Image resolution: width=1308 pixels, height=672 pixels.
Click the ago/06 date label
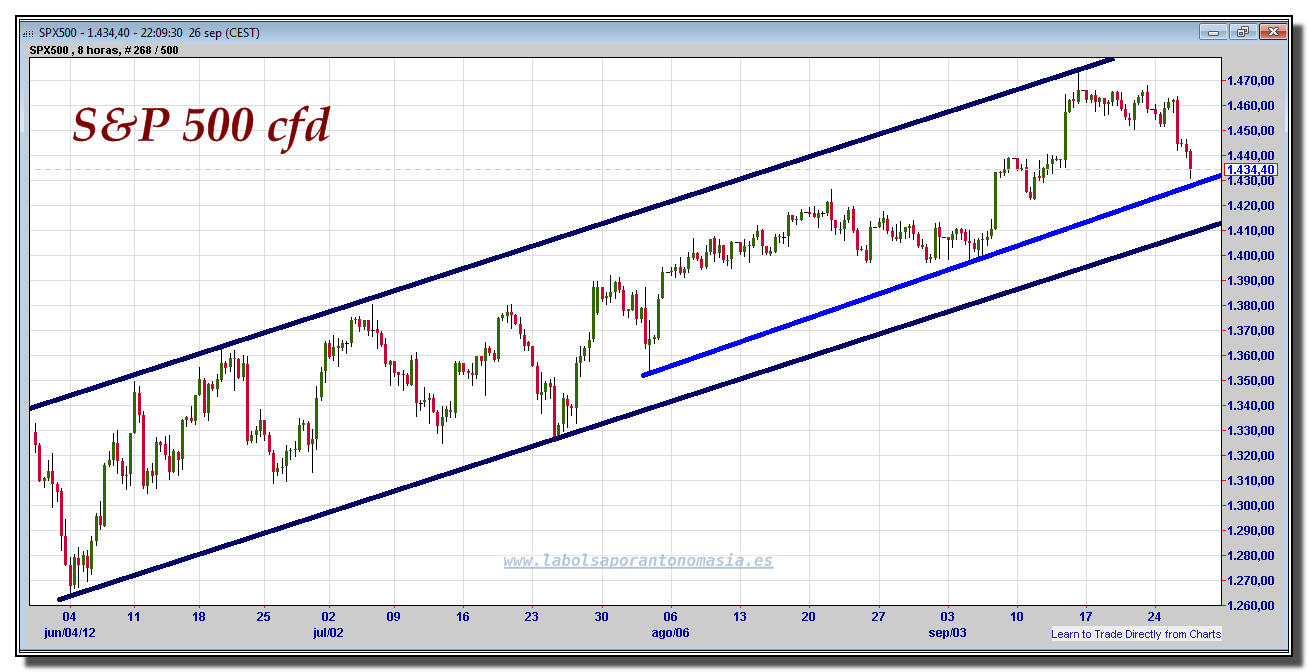670,632
